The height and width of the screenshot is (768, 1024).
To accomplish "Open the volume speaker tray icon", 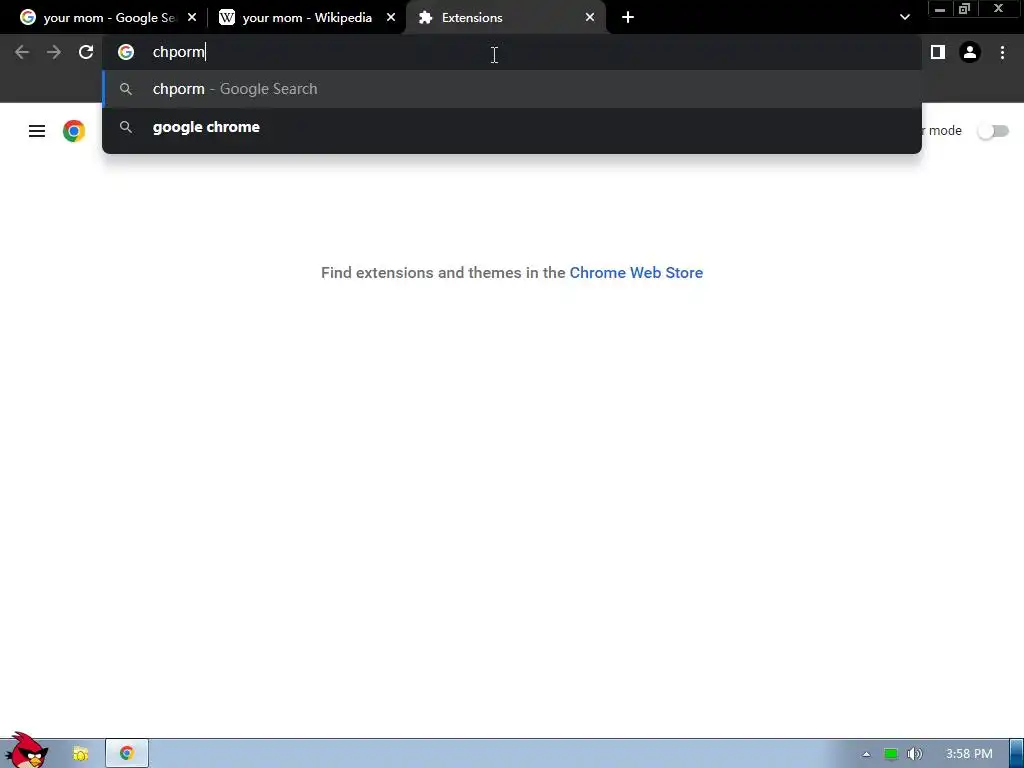I will pos(914,754).
